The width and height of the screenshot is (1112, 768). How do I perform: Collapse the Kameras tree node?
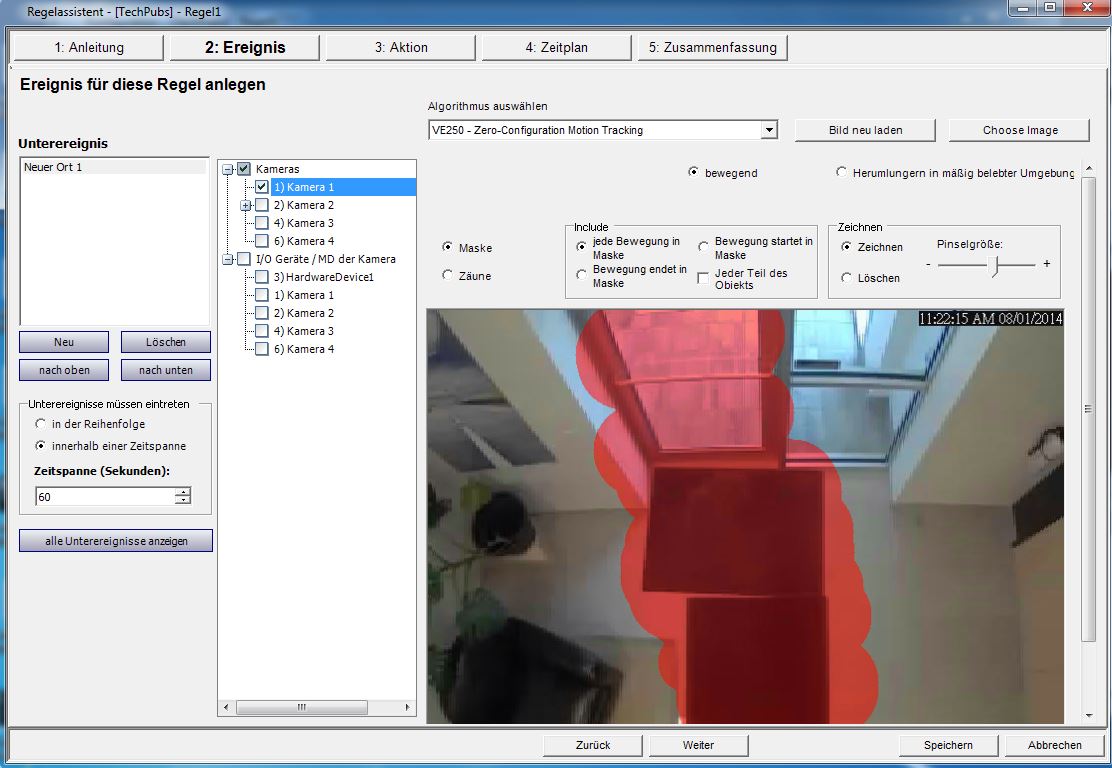tap(228, 169)
